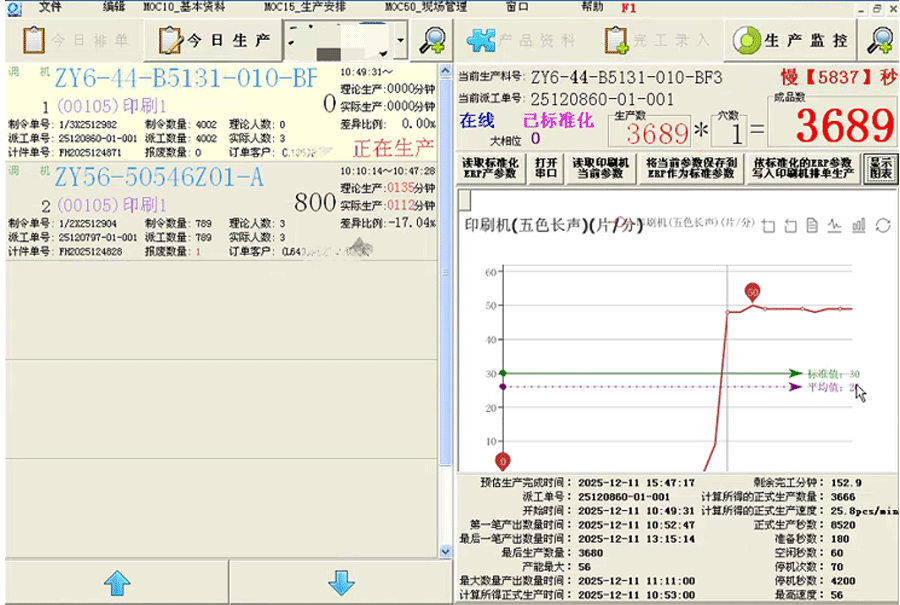The width and height of the screenshot is (900, 605).
Task: Click the small checkbox above the chart
Action: (464, 199)
